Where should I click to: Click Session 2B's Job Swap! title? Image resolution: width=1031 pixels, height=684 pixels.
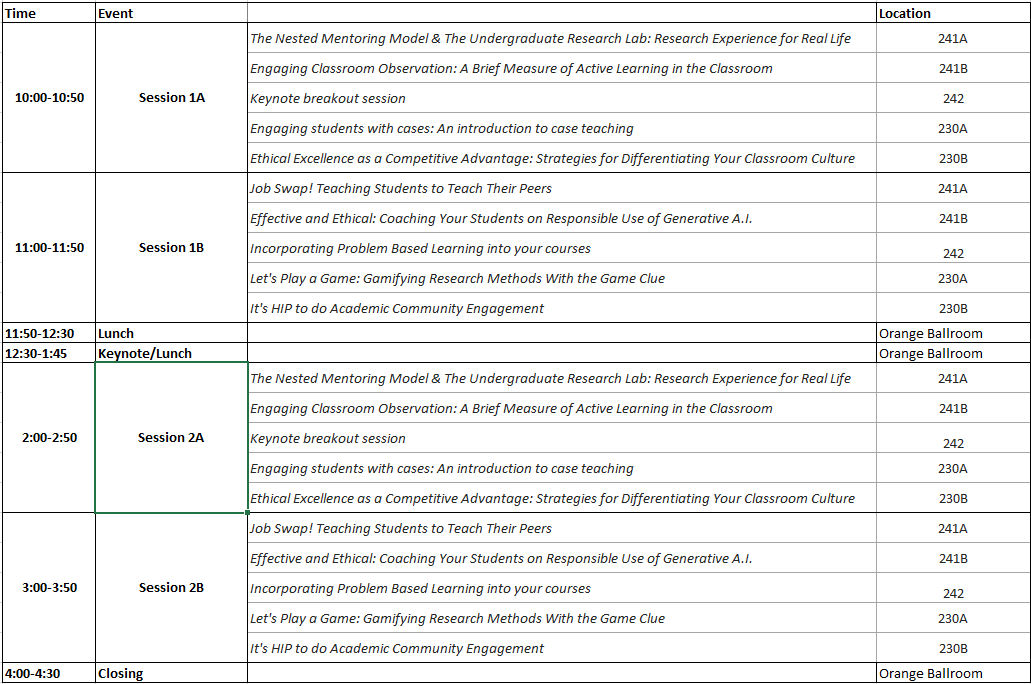pyautogui.click(x=400, y=528)
